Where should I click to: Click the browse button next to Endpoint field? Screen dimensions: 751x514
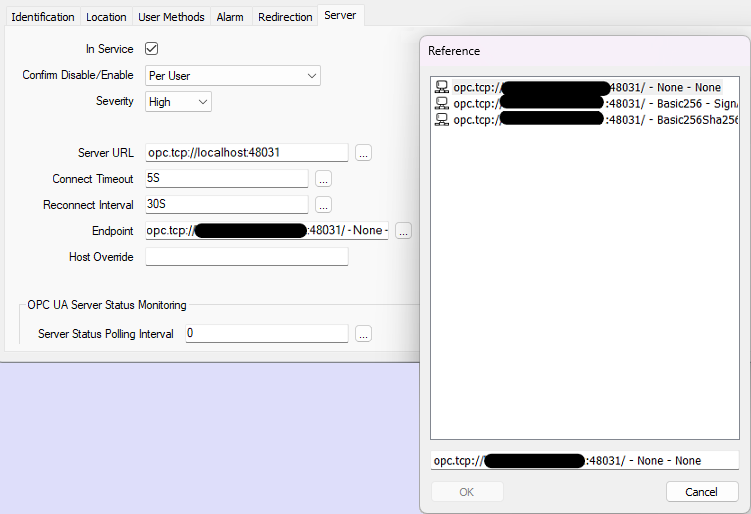click(x=403, y=231)
